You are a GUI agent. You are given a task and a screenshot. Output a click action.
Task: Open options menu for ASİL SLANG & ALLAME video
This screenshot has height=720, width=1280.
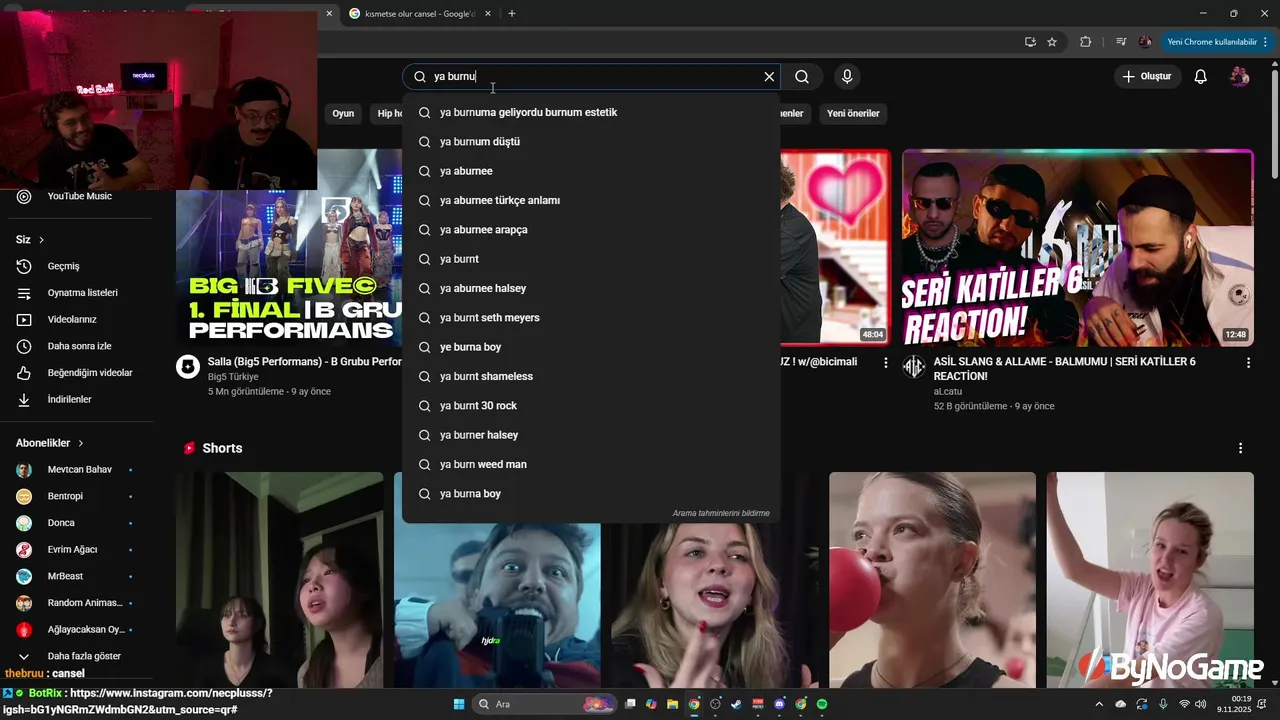click(1248, 362)
